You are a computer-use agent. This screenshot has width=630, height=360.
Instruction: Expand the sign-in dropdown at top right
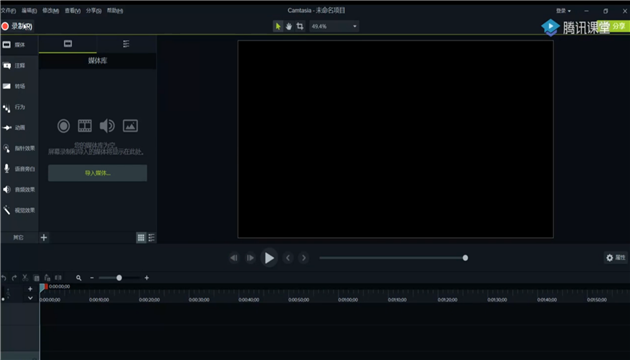563,11
